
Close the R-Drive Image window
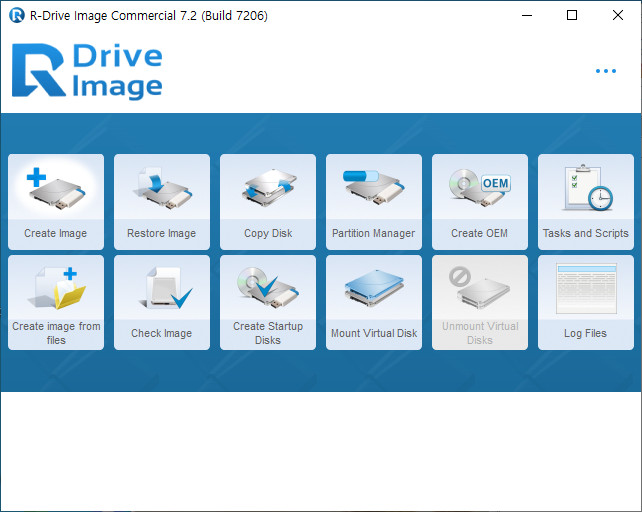click(x=617, y=16)
